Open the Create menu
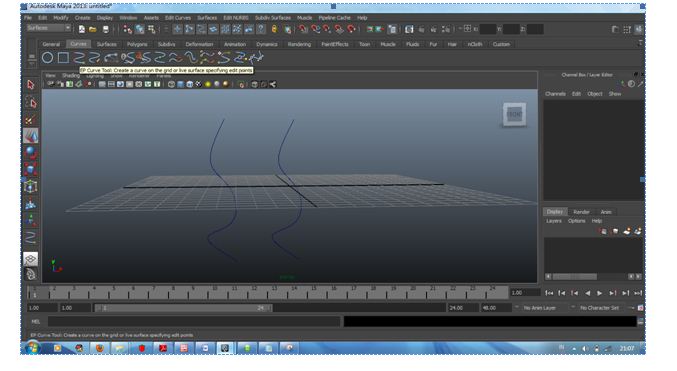Viewport: 677px width, 371px height. tap(82, 18)
